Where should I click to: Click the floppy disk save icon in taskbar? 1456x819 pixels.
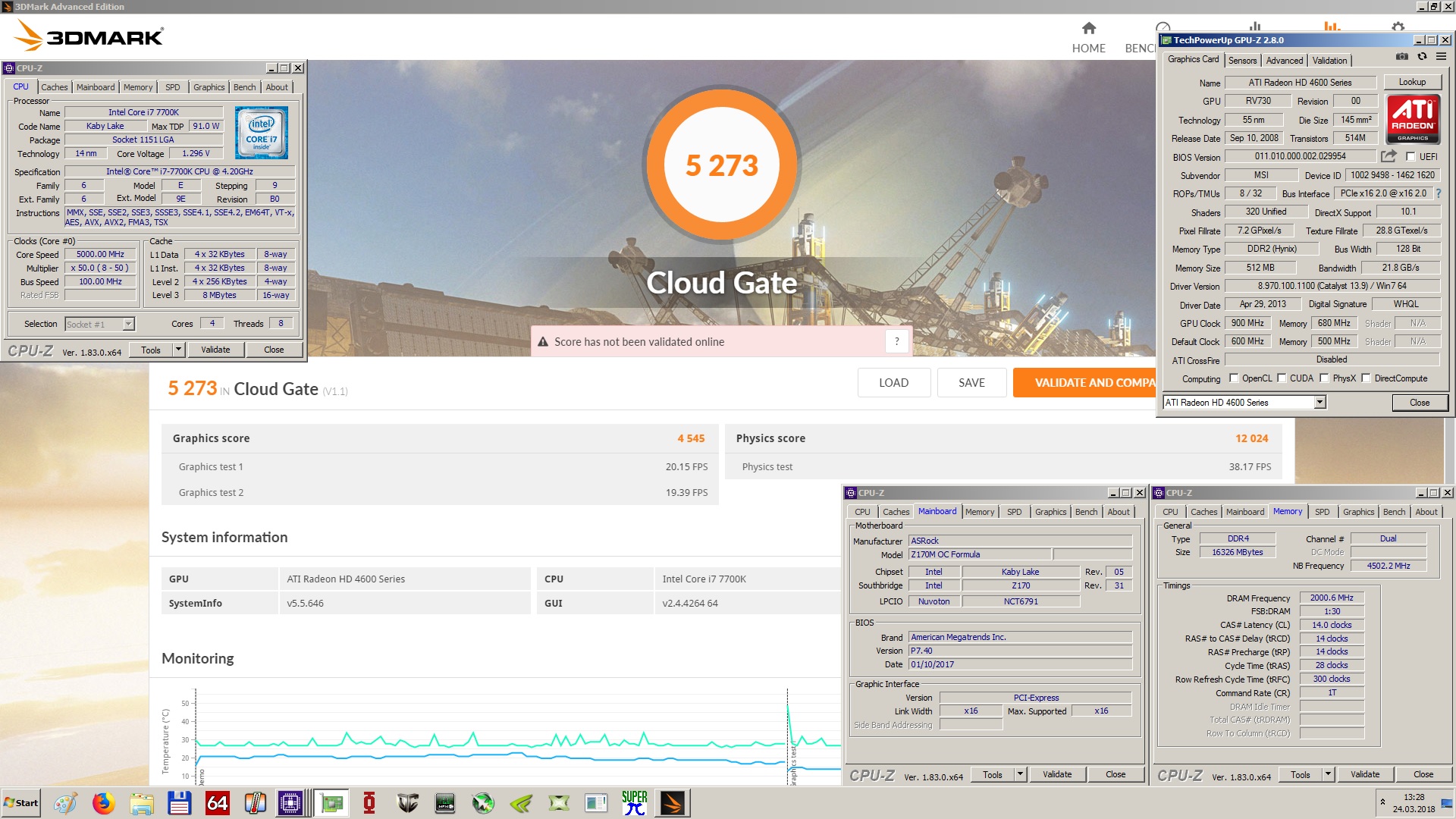(179, 803)
